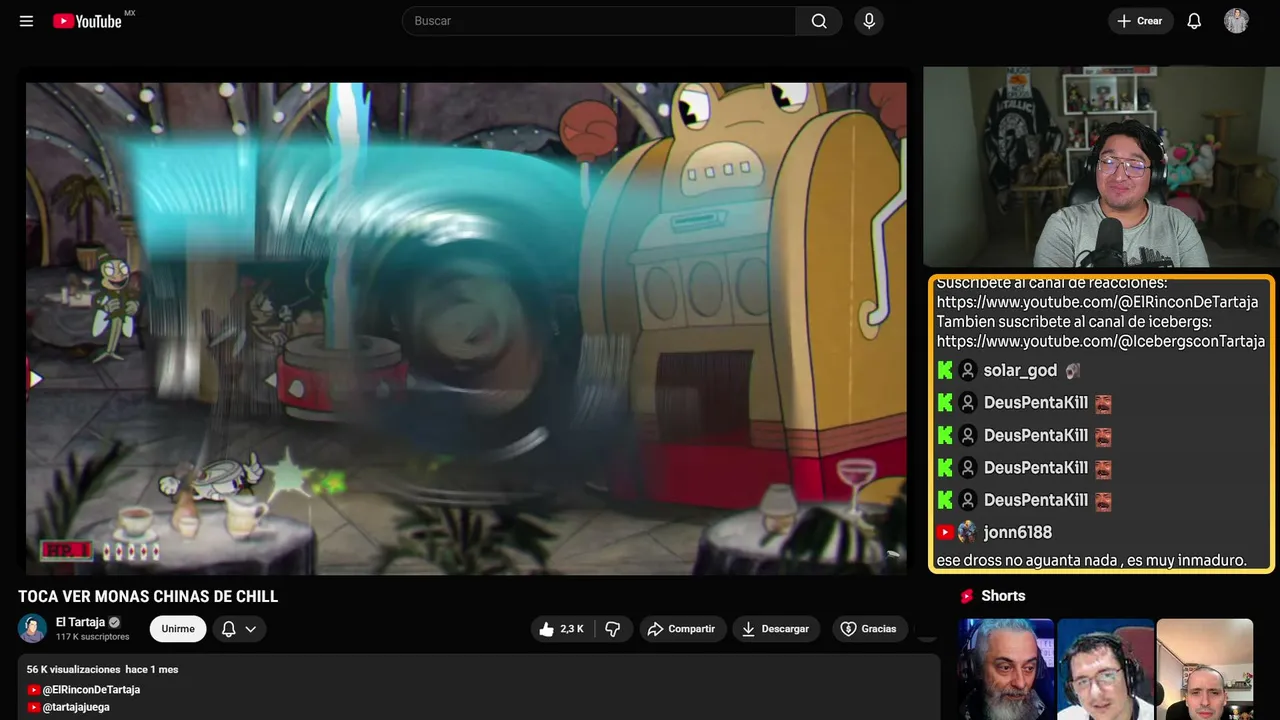Open the @ElRinconDeTartaja link in the description
The image size is (1280, 720).
(x=91, y=690)
